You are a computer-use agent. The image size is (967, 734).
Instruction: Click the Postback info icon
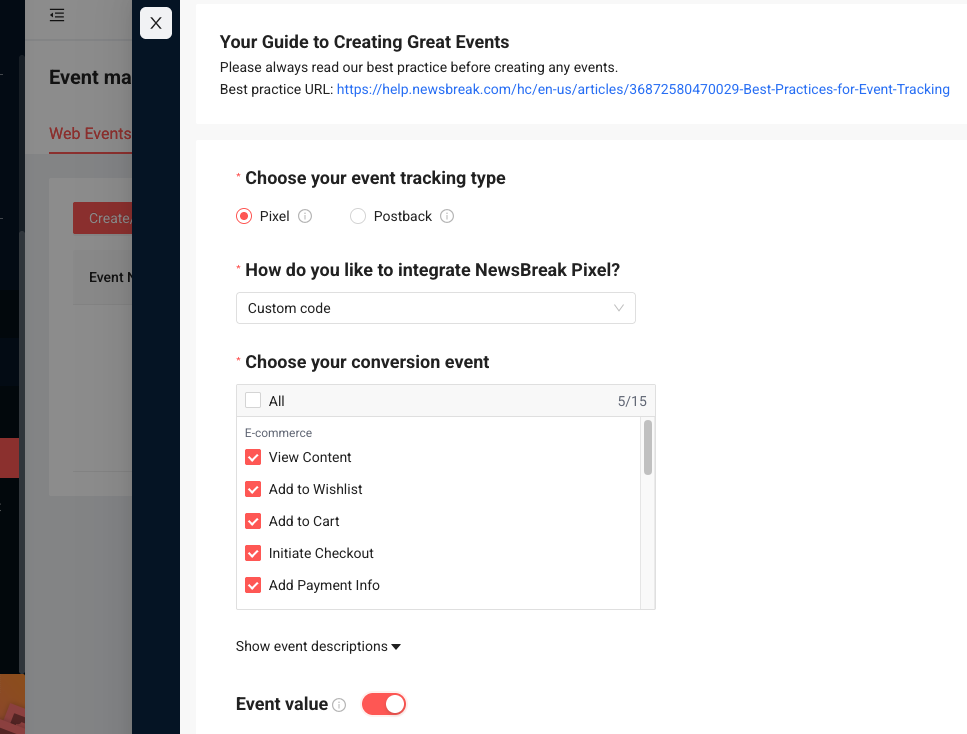click(x=447, y=216)
